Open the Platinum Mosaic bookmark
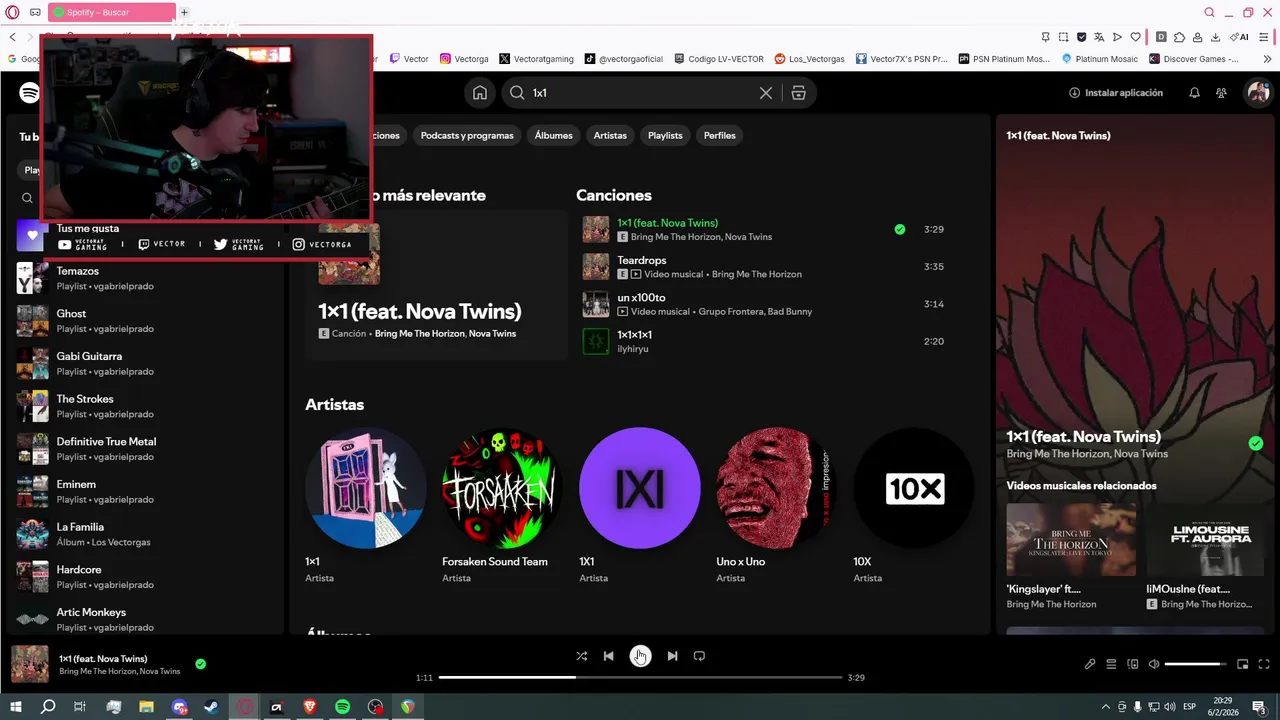1280x720 pixels. (x=1099, y=59)
